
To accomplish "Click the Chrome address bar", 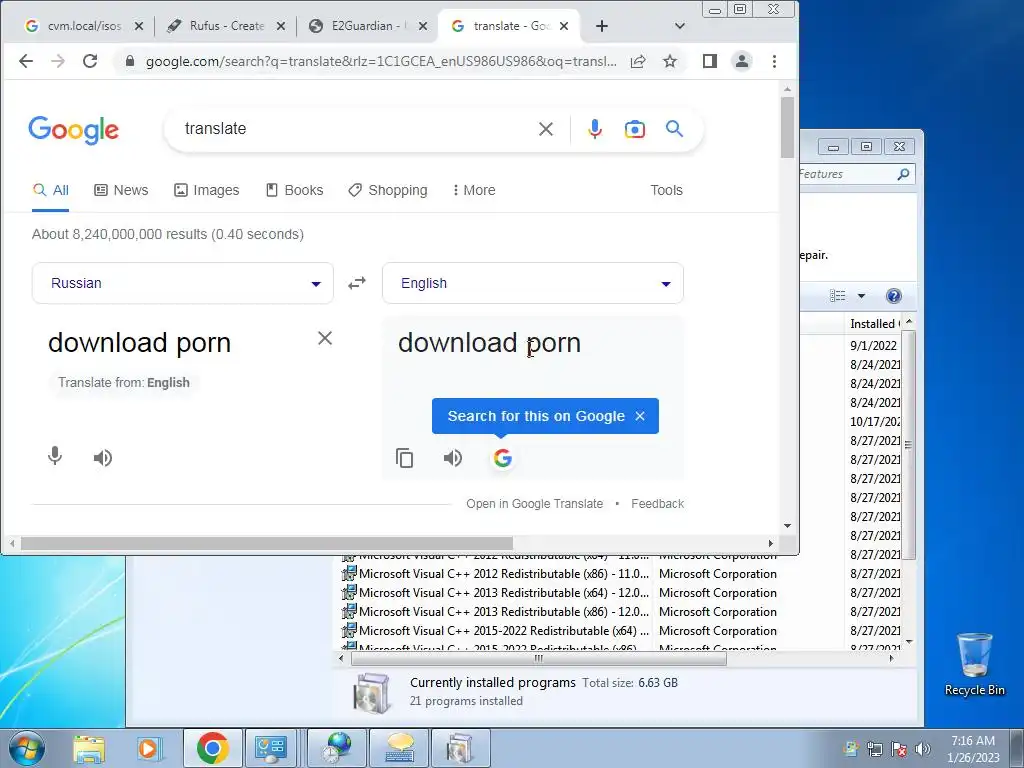I will 381,61.
